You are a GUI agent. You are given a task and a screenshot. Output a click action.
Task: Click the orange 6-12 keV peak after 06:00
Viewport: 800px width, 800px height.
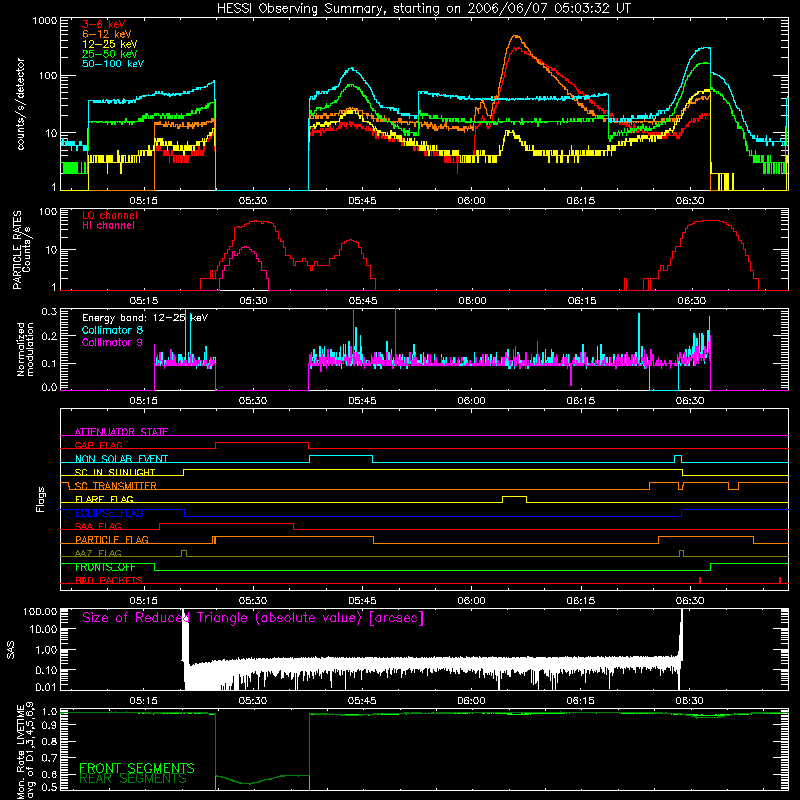(515, 36)
